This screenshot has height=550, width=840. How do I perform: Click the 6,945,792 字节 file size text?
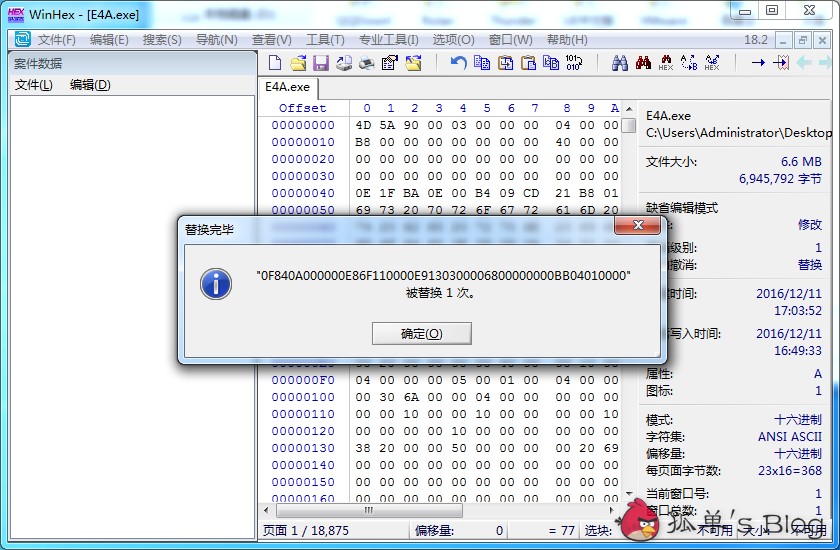tap(780, 179)
